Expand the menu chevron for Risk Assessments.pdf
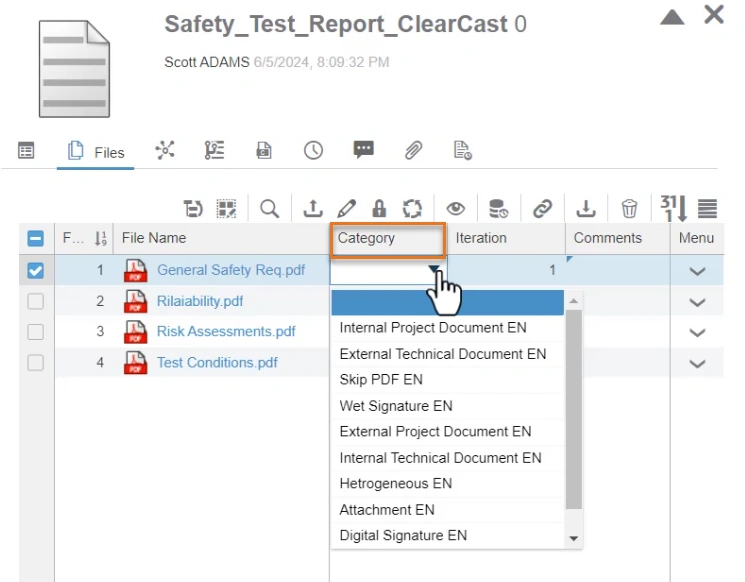 tap(697, 333)
